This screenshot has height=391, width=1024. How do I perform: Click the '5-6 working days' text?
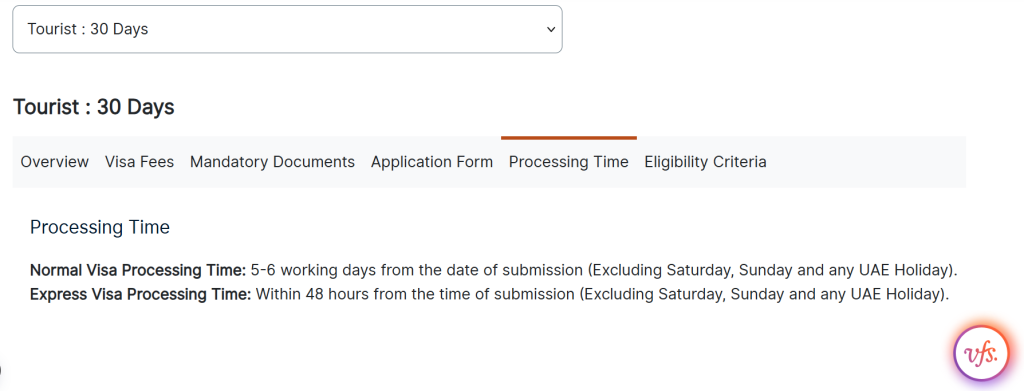click(x=308, y=270)
